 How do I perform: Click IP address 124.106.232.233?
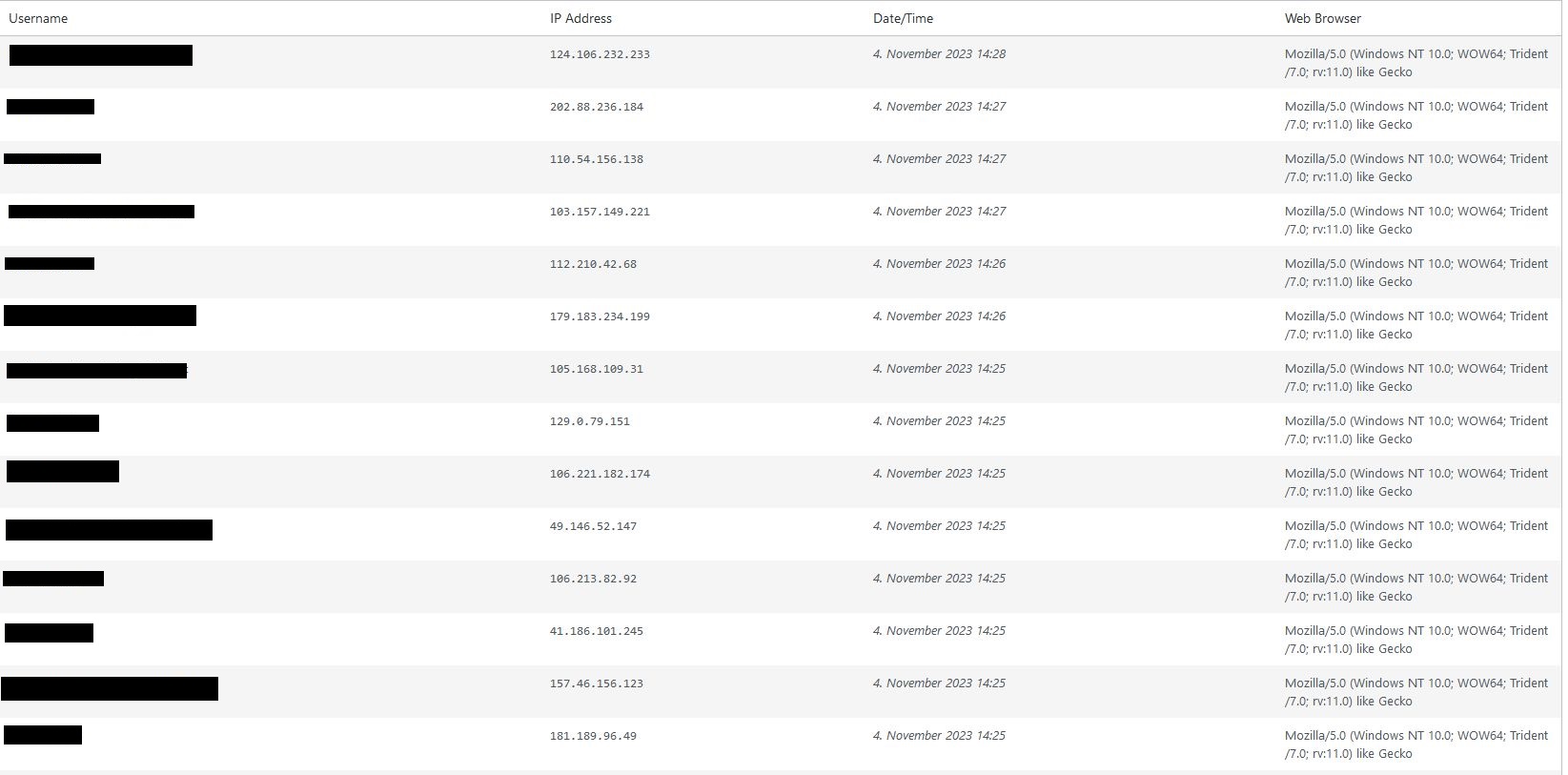(600, 54)
